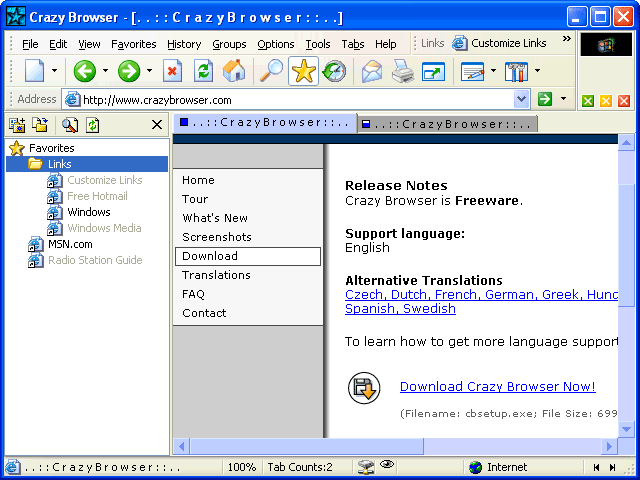Viewport: 640px width, 480px height.
Task: Expand address bar URL dropdown
Action: click(521, 99)
